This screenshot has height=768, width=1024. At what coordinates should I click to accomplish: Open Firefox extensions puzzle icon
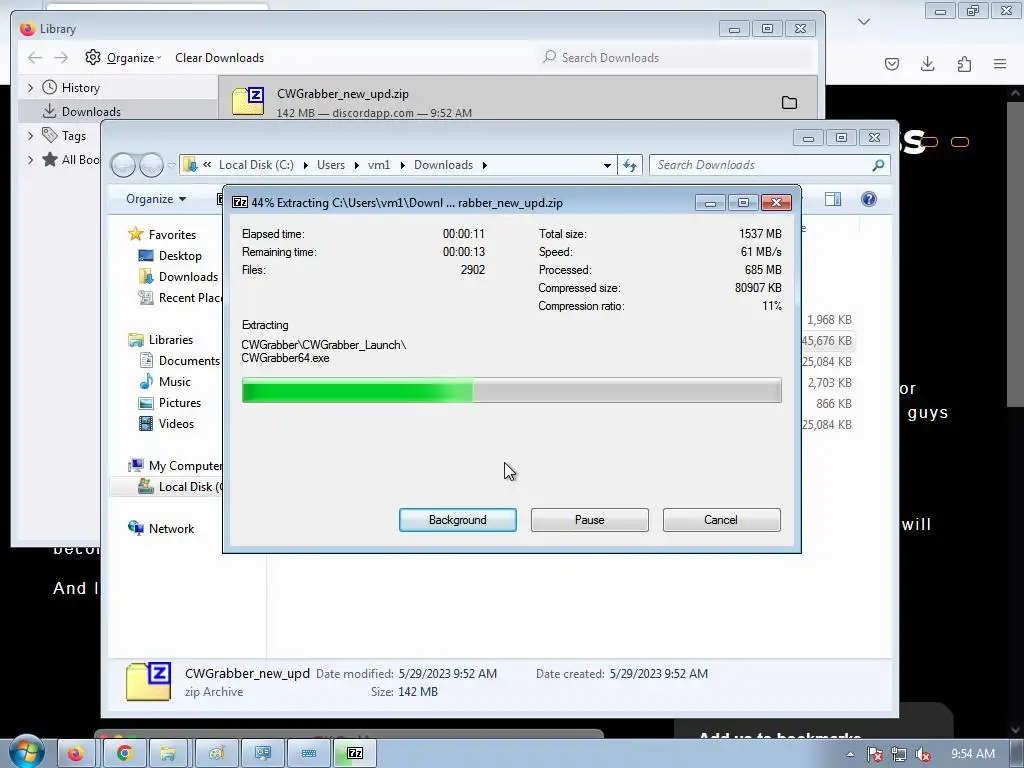tap(964, 64)
